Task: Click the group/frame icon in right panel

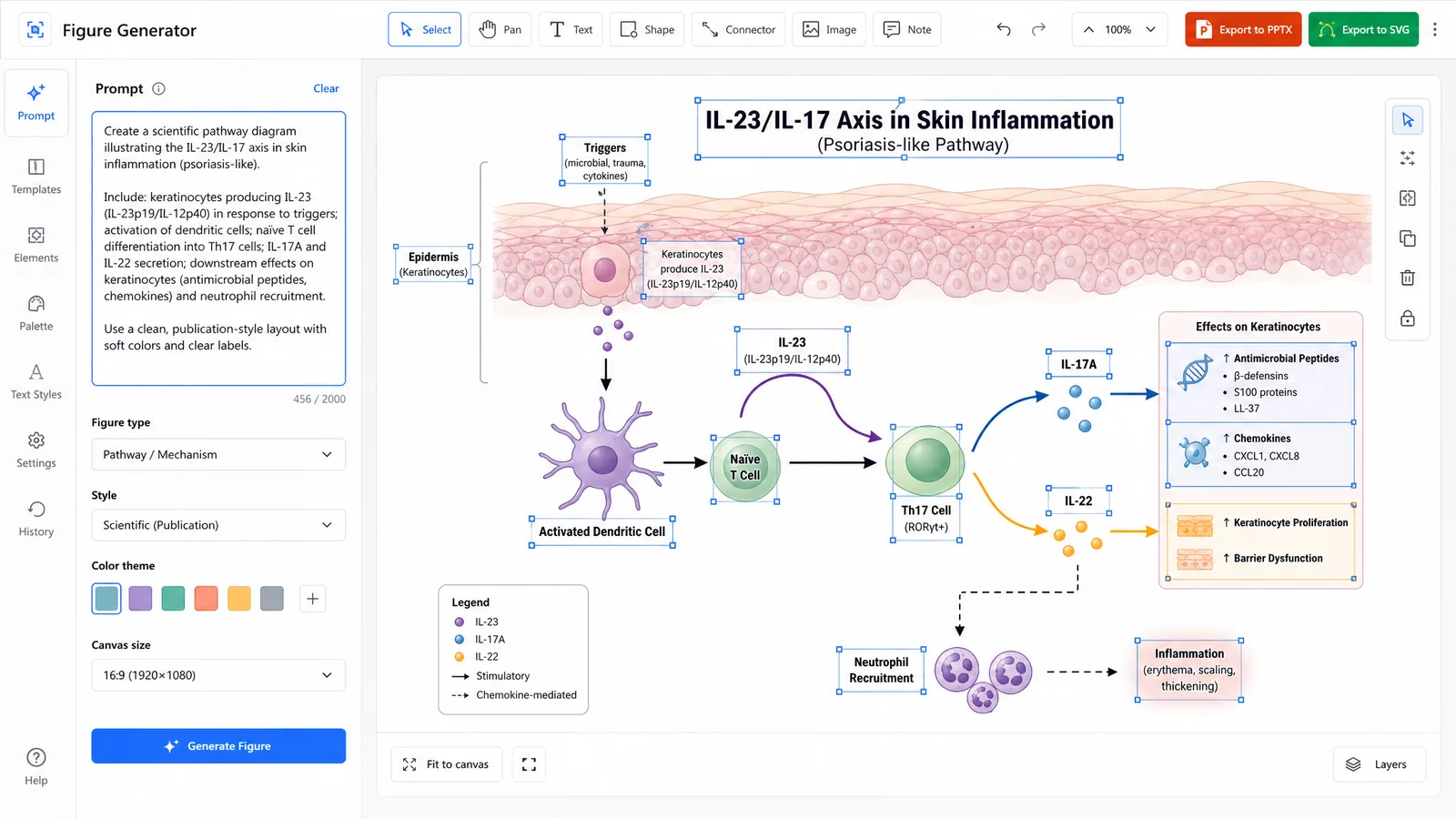Action: click(1408, 198)
